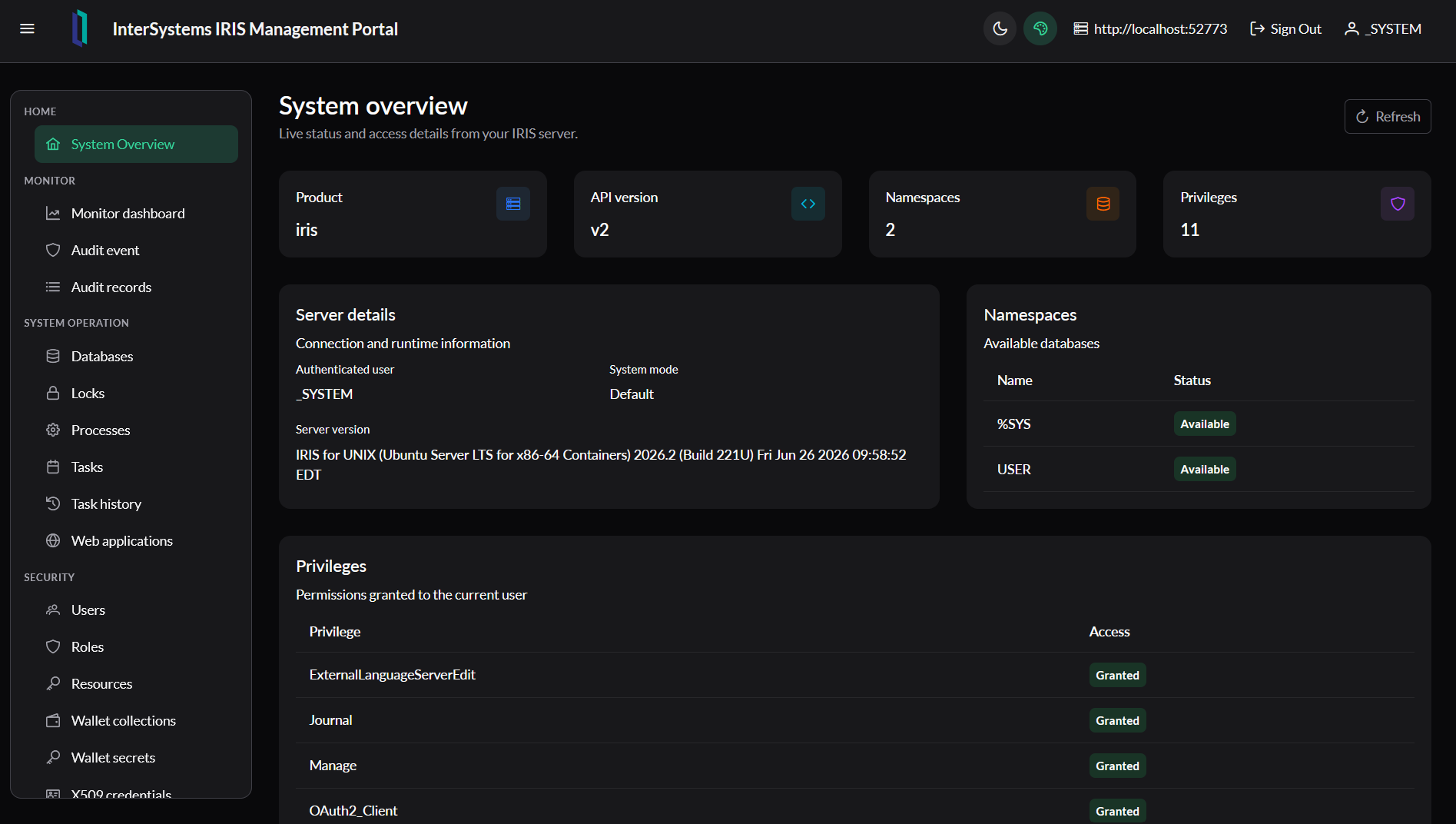The height and width of the screenshot is (824, 1456).
Task: Open Monitor dashboard
Action: point(136,214)
